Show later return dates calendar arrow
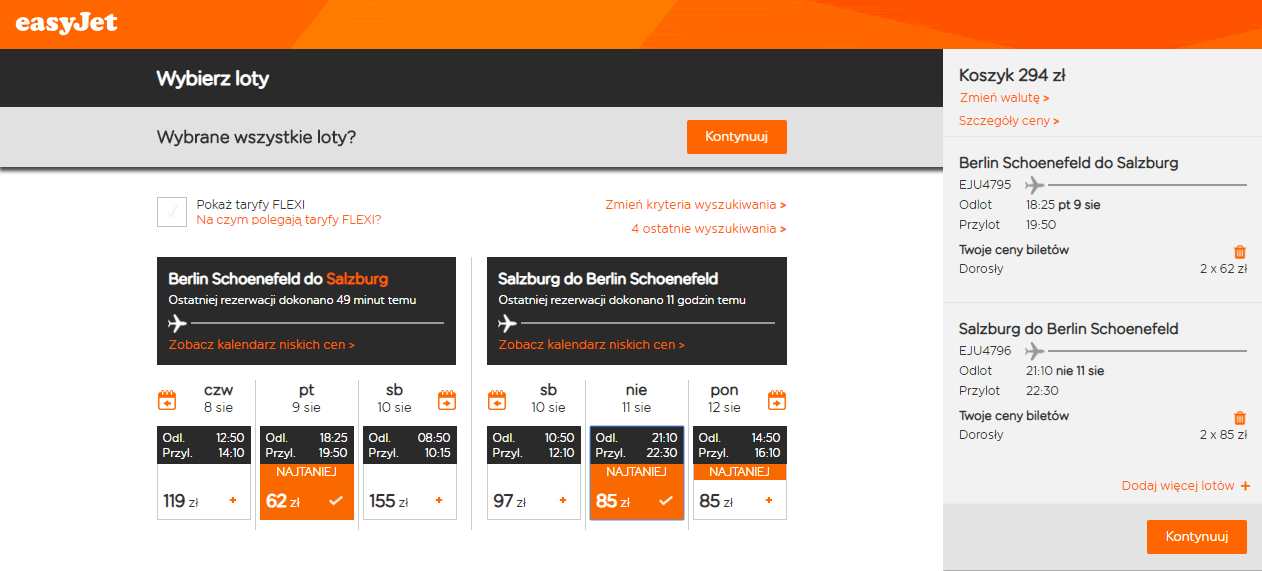This screenshot has width=1262, height=571. click(777, 400)
